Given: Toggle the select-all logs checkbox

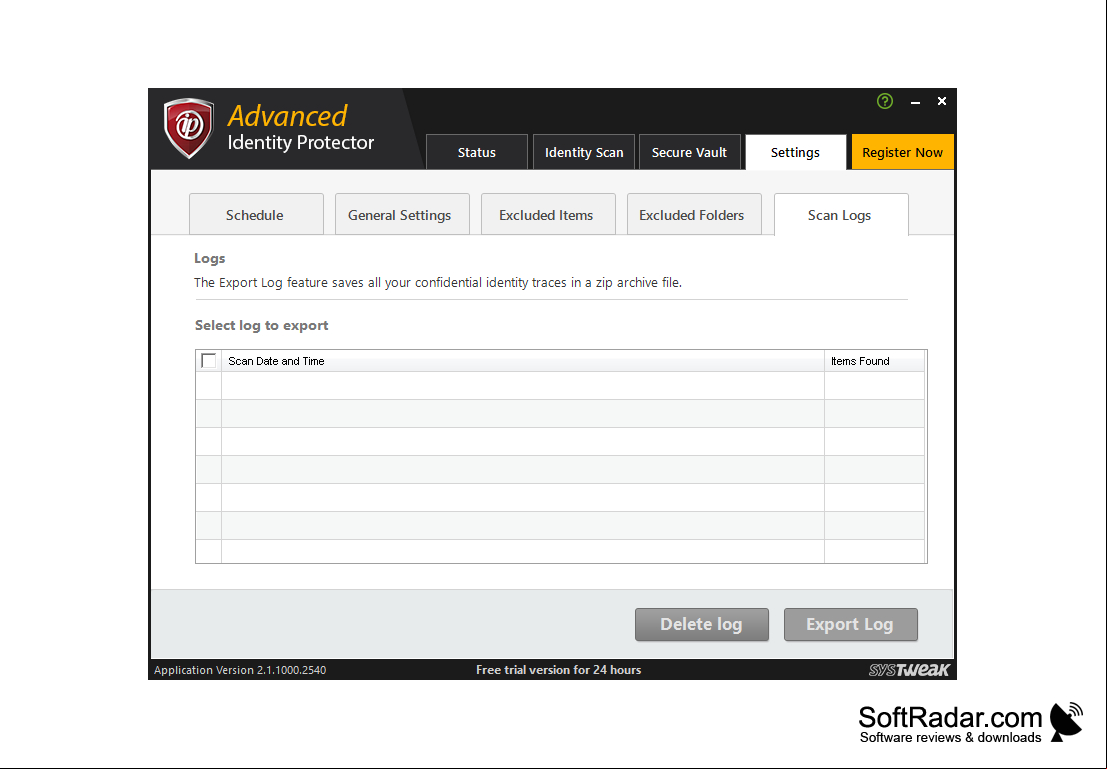Looking at the screenshot, I should click(x=208, y=361).
